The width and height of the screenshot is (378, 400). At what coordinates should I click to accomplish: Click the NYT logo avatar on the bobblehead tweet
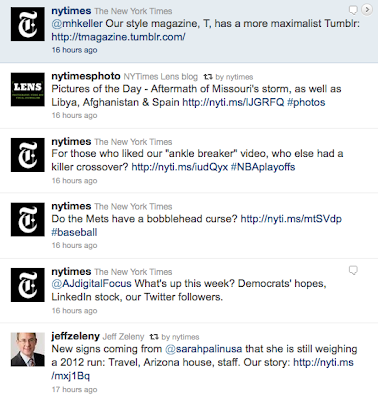[x=28, y=219]
